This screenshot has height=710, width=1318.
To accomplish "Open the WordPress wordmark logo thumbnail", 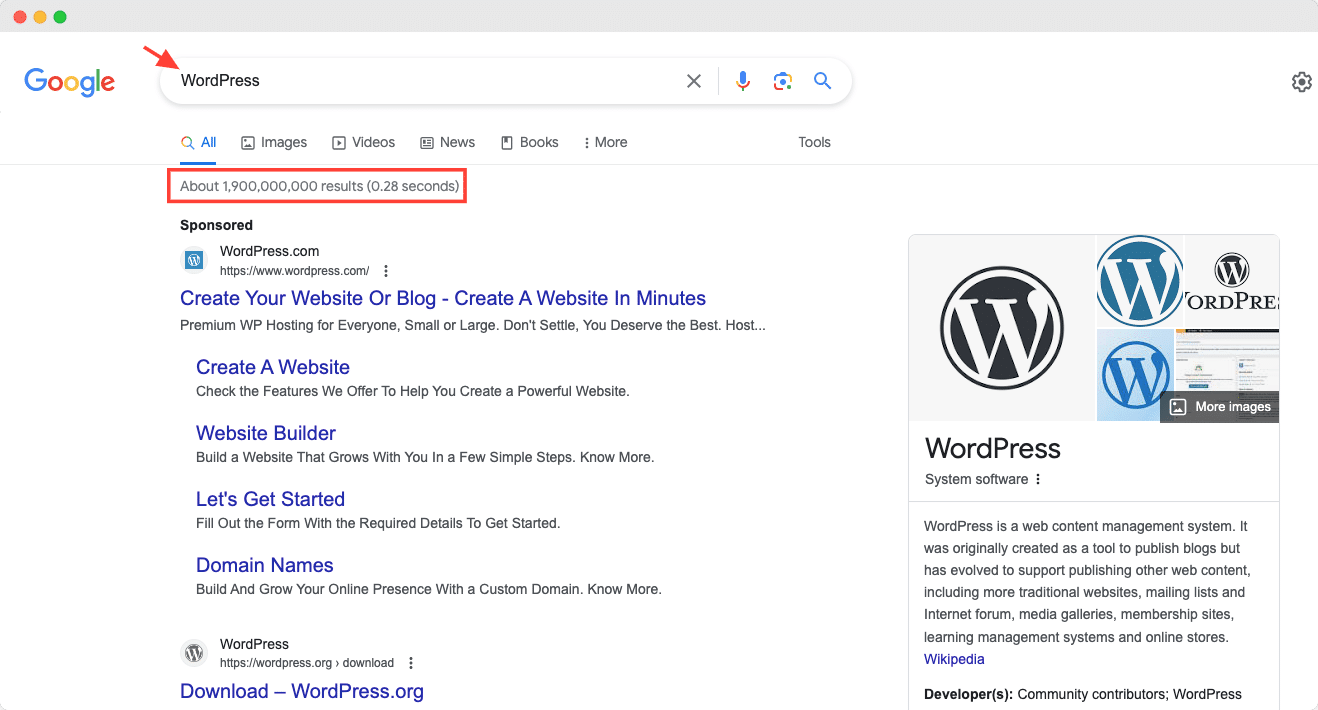I will point(1232,281).
